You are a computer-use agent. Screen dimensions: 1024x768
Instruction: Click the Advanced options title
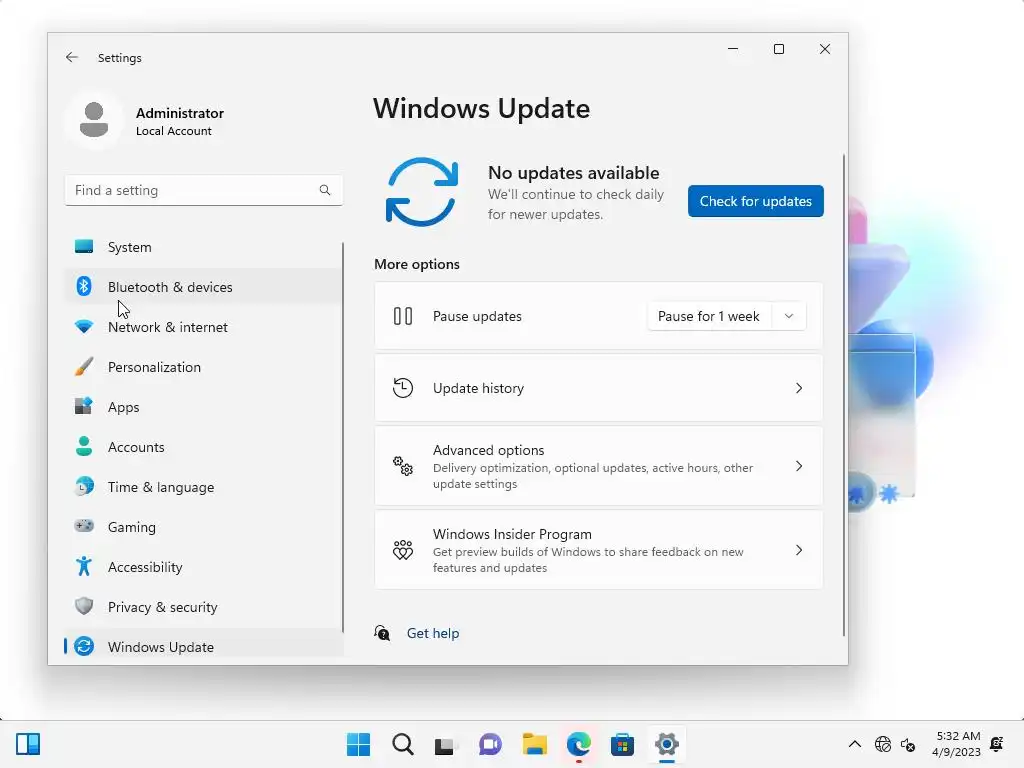click(x=488, y=450)
